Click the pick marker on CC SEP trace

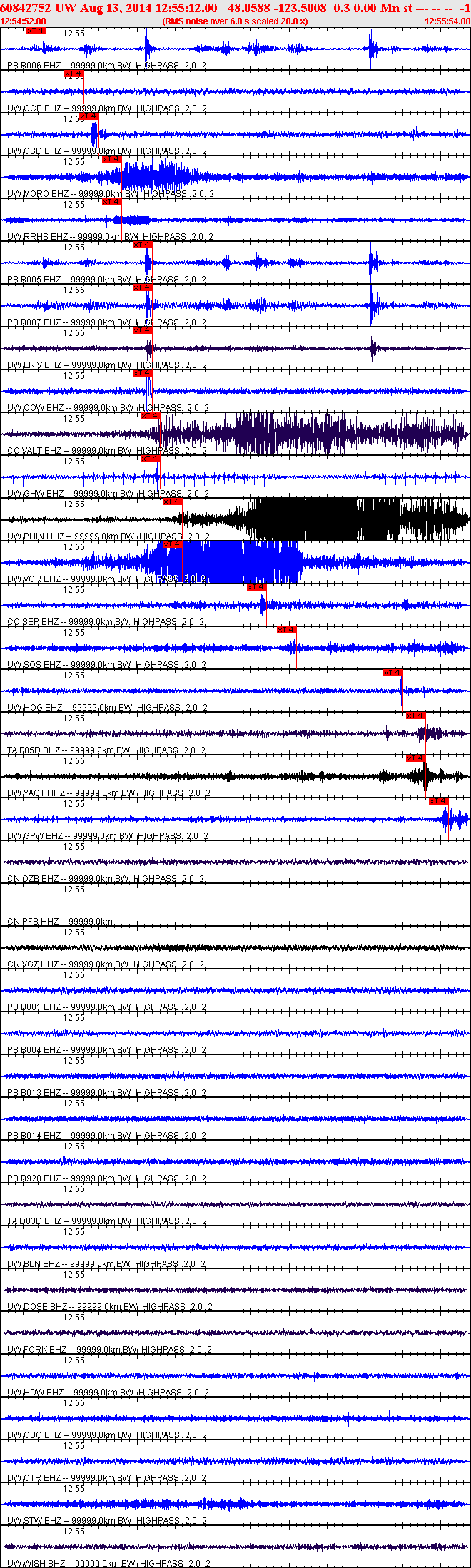tap(256, 587)
